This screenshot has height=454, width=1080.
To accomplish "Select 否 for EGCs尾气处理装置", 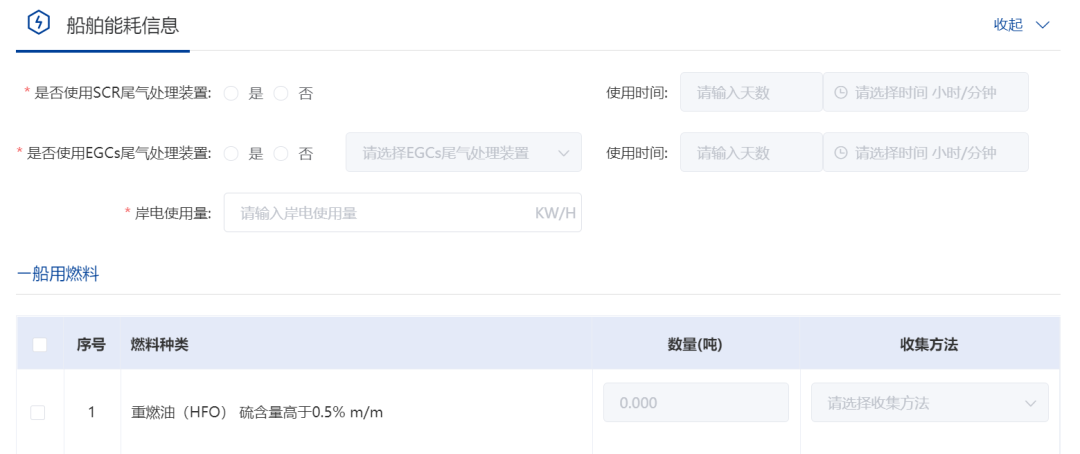I will (x=280, y=154).
